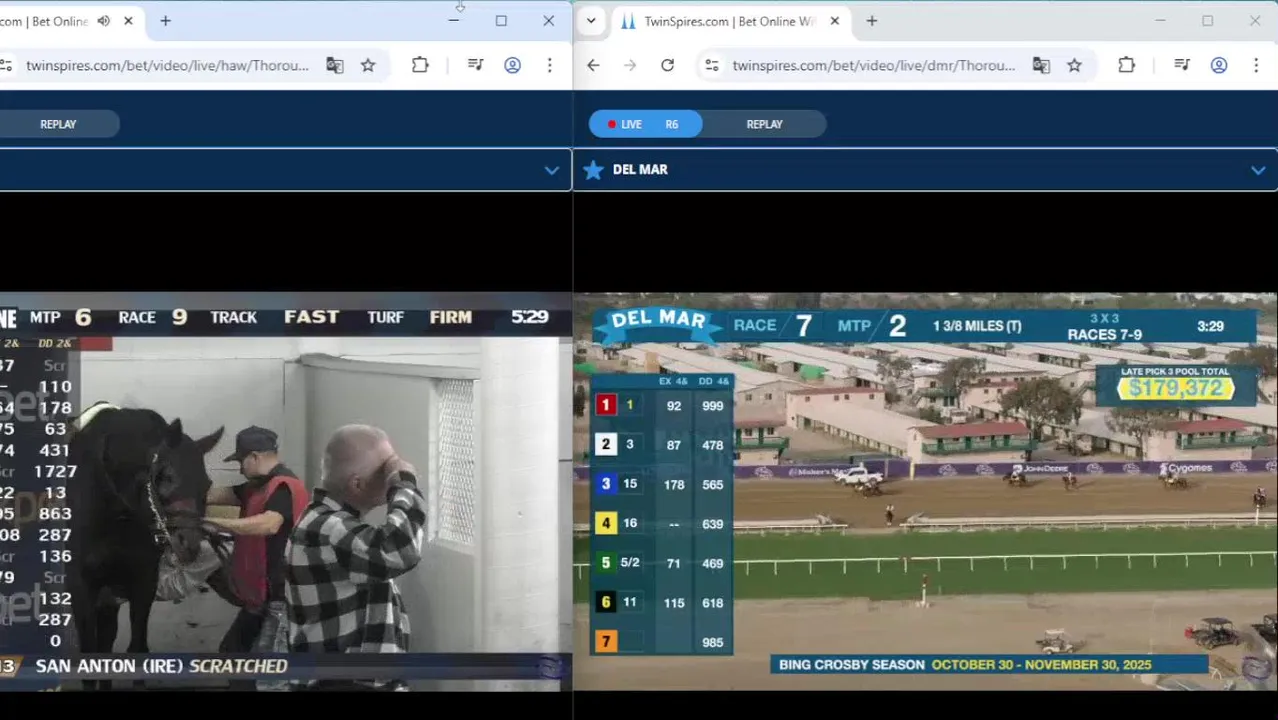Screen dimensions: 1278x720
Task: Click translate icon in right window
Action: (x=1041, y=65)
